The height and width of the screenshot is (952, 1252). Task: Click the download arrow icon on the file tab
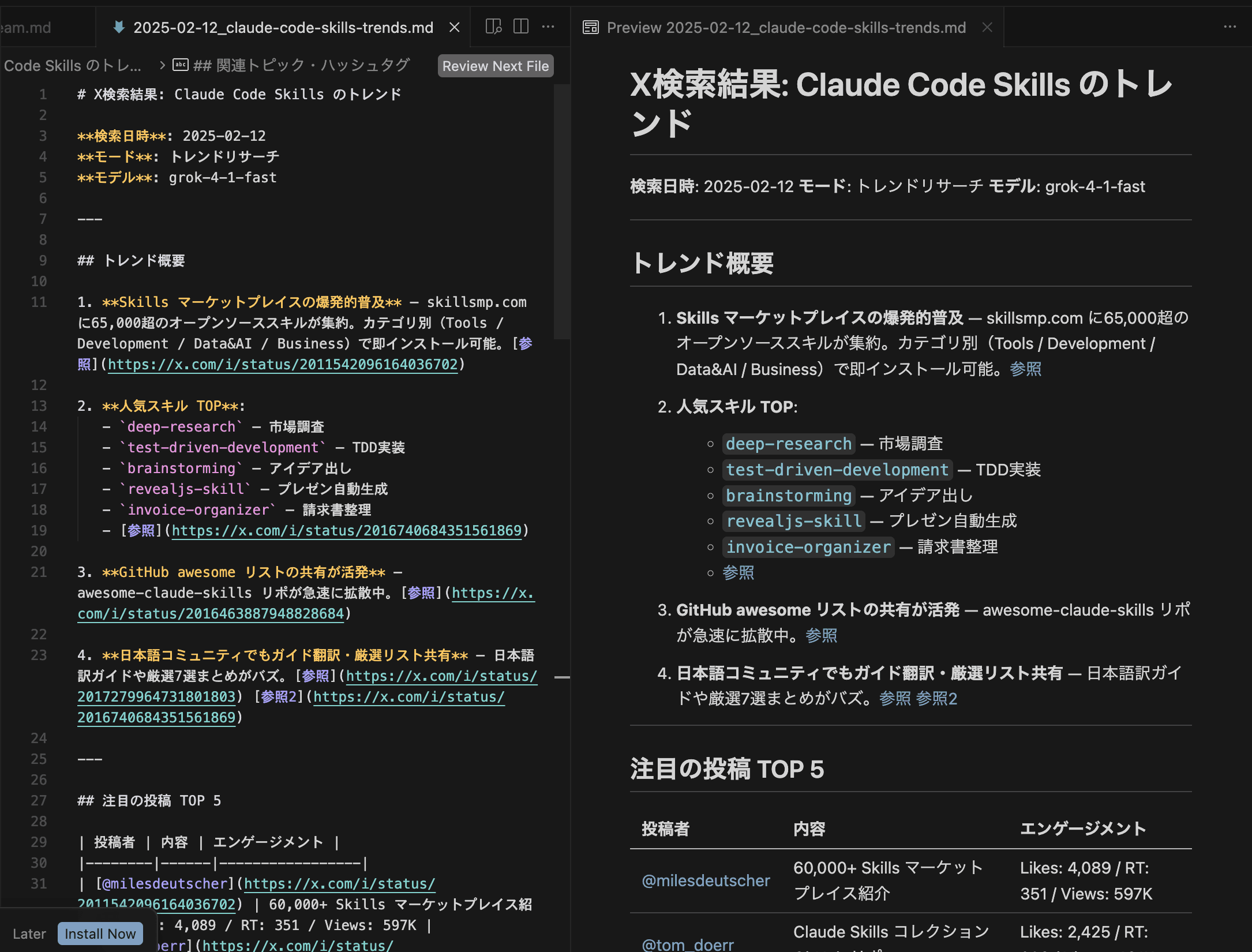click(119, 27)
